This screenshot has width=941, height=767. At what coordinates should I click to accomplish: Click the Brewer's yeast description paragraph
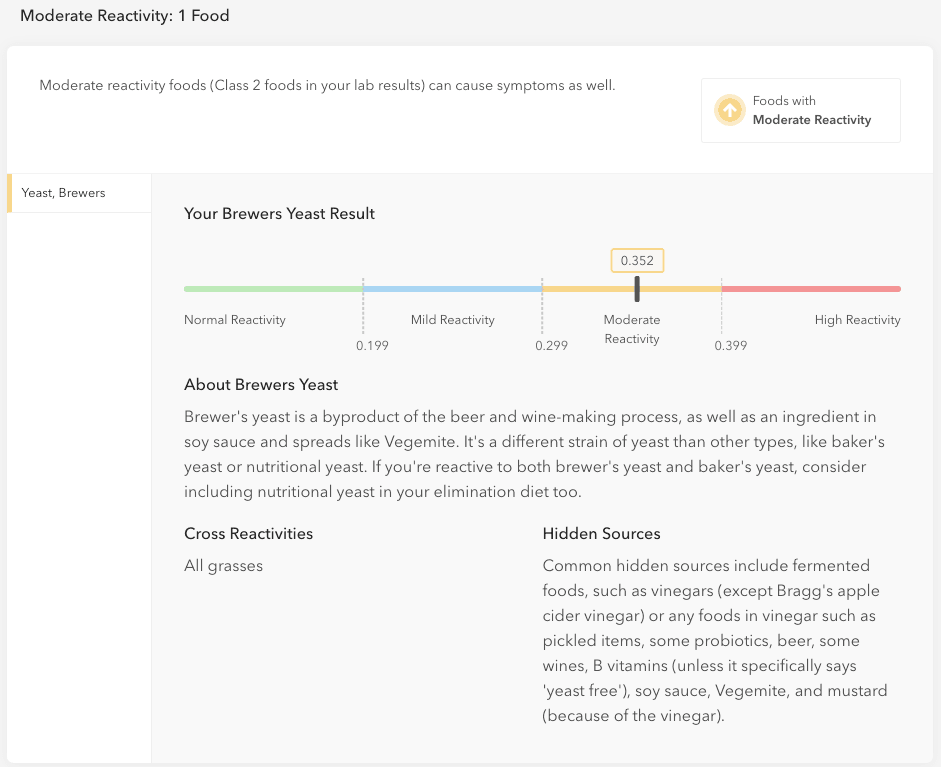(534, 454)
